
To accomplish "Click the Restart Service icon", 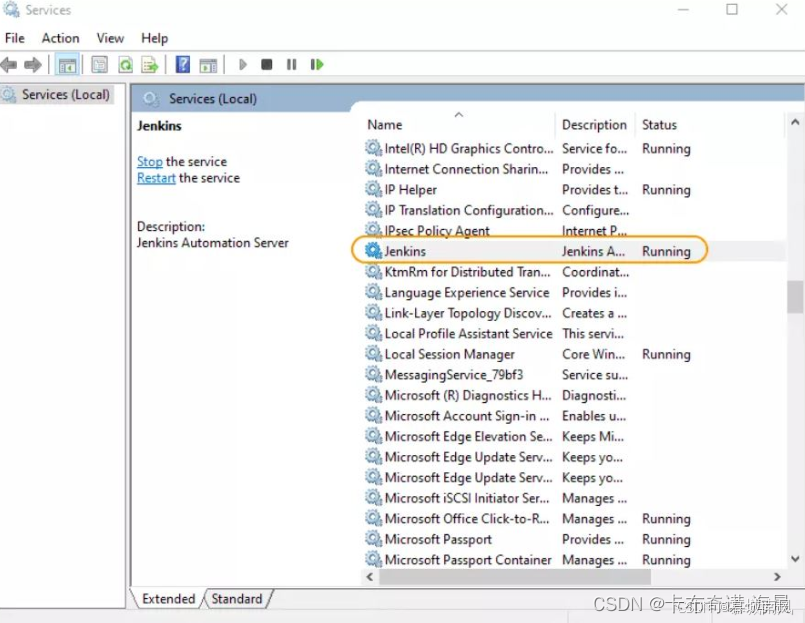I will [x=317, y=65].
